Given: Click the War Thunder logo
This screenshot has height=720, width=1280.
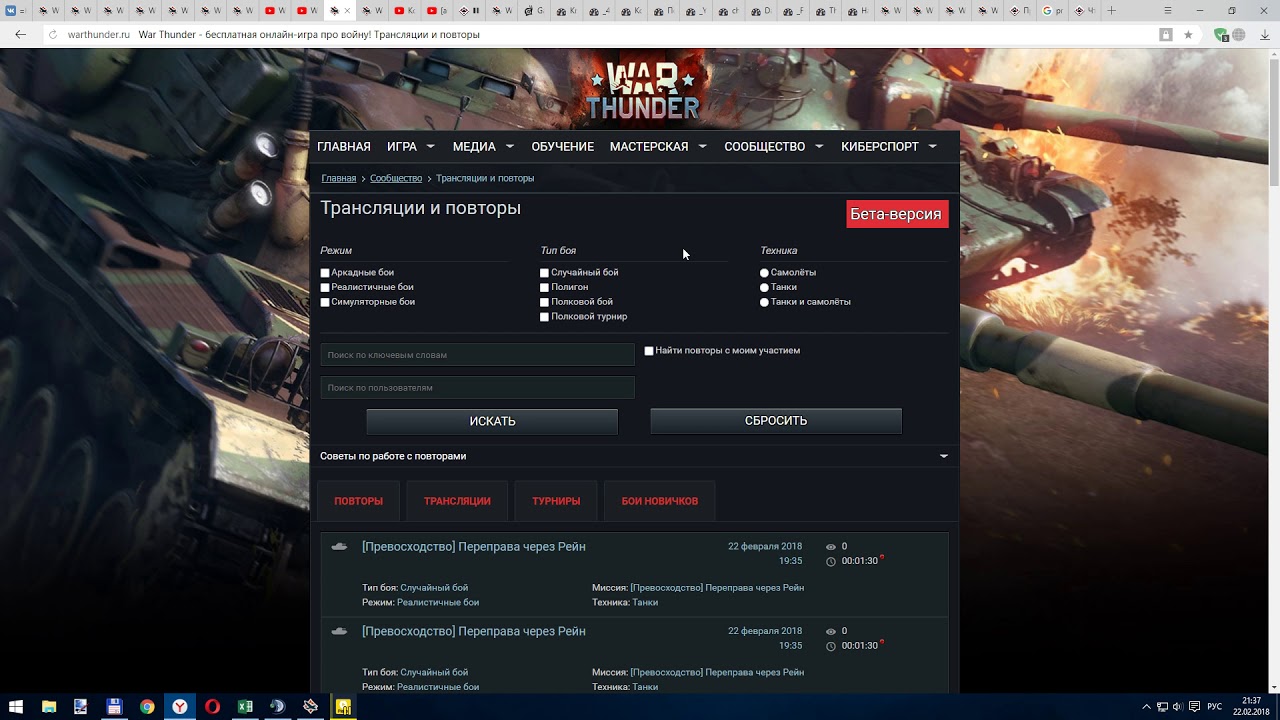Looking at the screenshot, I should 642,92.
